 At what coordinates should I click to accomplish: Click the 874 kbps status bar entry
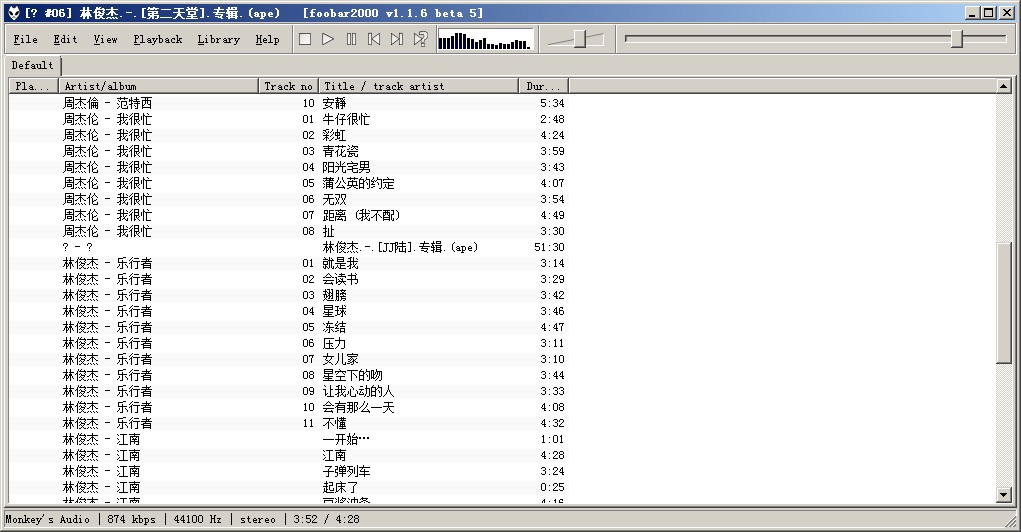coord(132,519)
